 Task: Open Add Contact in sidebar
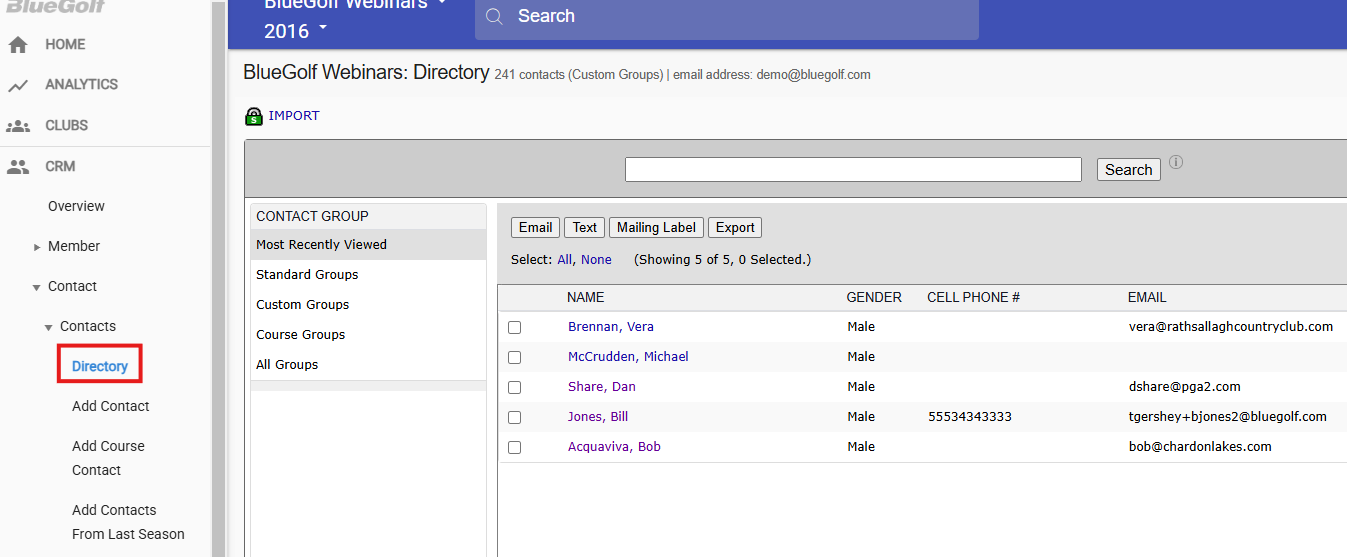pos(110,407)
